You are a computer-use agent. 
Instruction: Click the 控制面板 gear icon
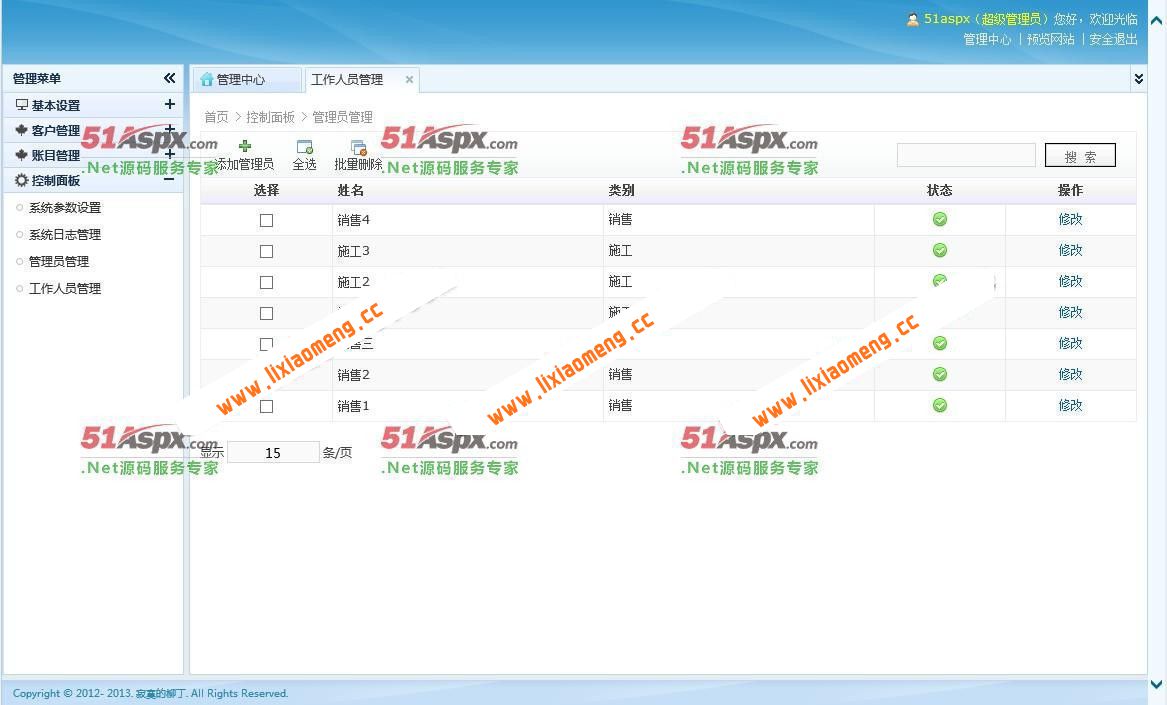pyautogui.click(x=22, y=180)
